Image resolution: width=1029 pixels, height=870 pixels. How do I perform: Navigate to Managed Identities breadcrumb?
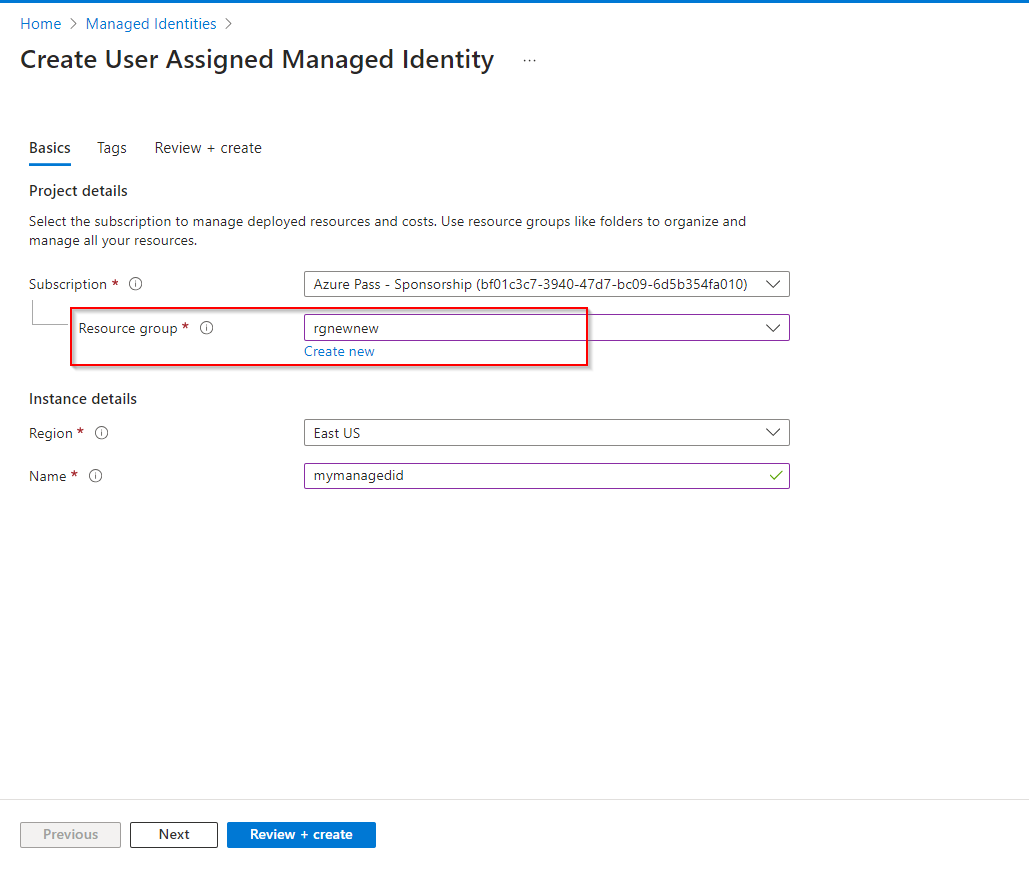click(x=151, y=23)
